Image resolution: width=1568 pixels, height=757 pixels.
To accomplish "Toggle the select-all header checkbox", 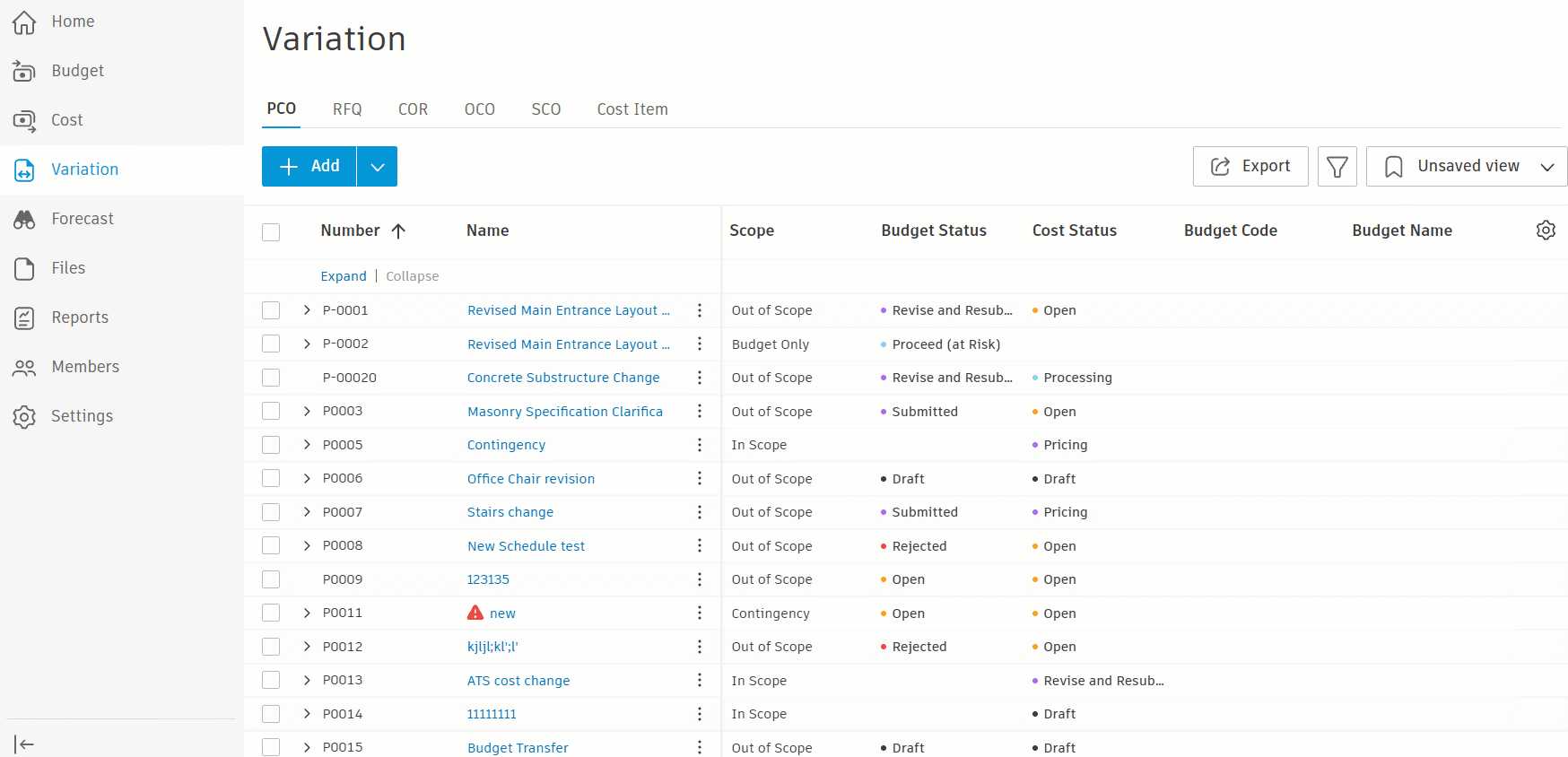I will 271,232.
